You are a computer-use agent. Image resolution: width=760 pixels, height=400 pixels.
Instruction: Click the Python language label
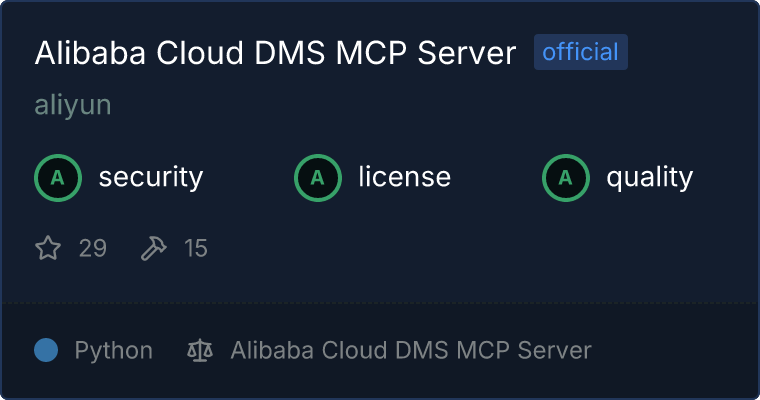point(113,350)
